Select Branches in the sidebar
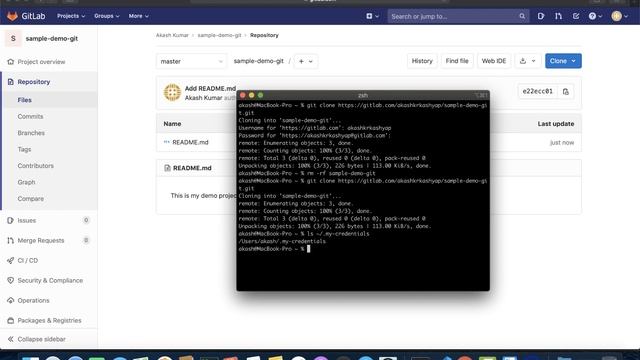 [31, 133]
